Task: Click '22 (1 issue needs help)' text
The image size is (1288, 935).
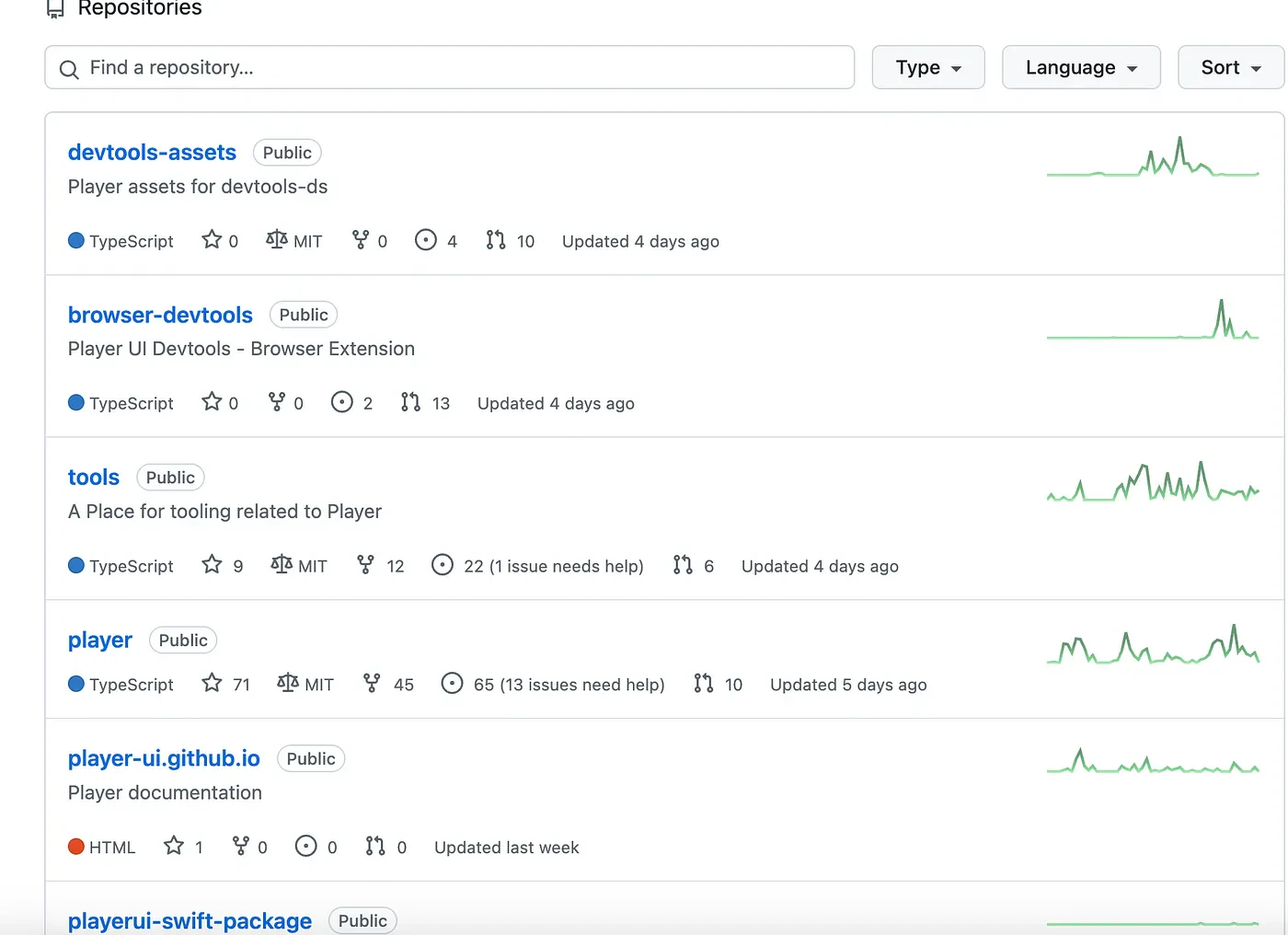Action: click(554, 566)
